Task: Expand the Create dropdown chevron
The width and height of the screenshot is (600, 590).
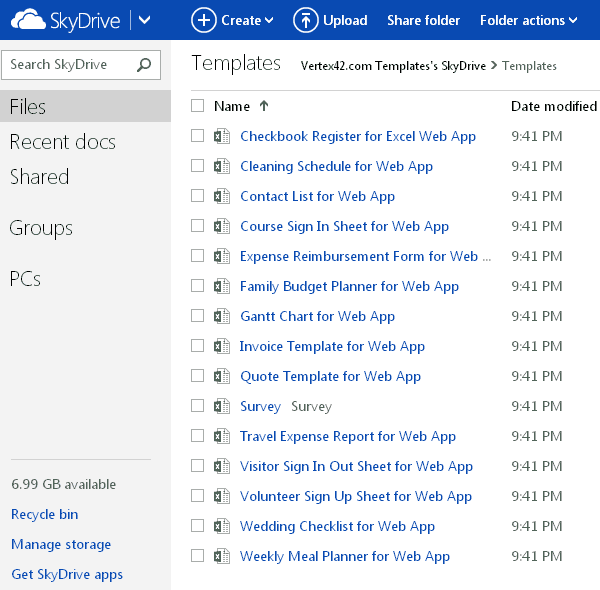Action: [269, 20]
